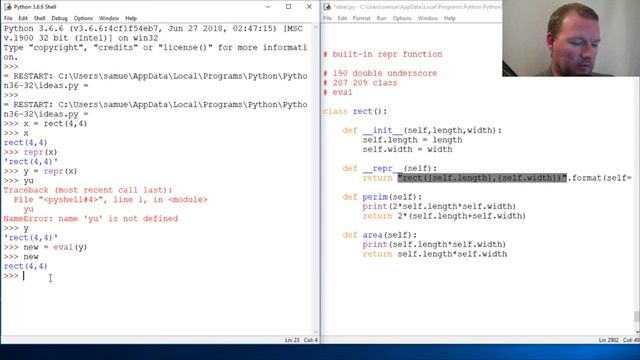The height and width of the screenshot is (360, 640).
Task: Open the Format menu in ideas.py editor
Action: 362,18
